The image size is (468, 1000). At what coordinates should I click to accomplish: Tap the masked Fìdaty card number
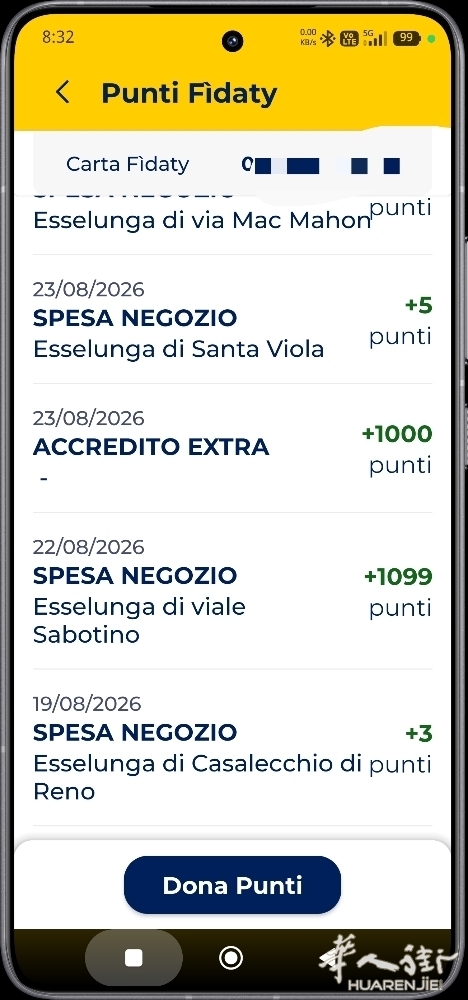[x=321, y=166]
